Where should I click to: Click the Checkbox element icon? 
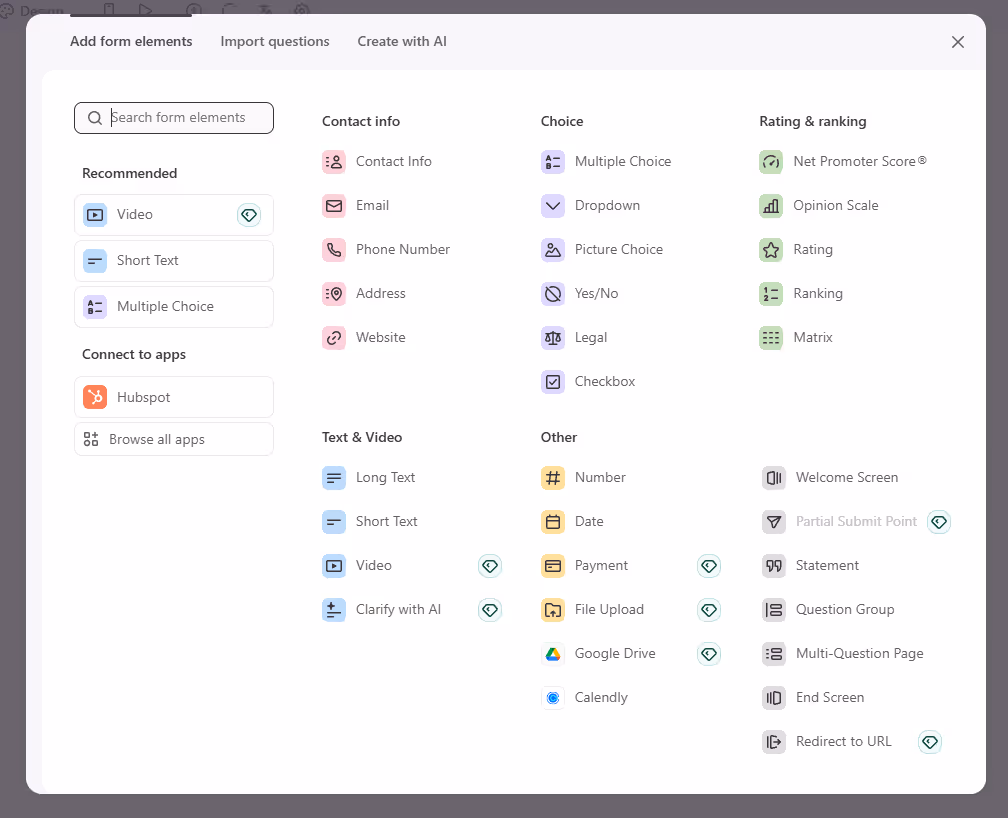click(x=553, y=382)
